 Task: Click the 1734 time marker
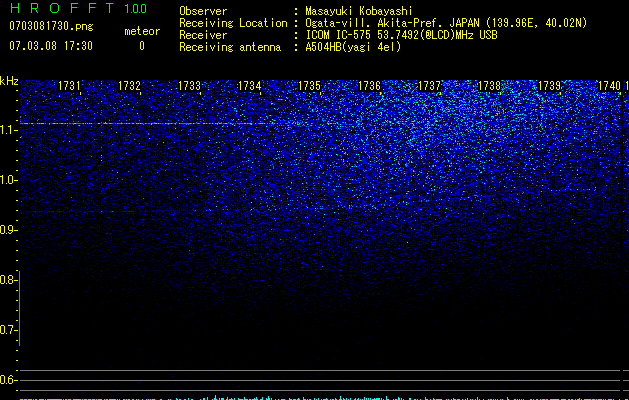[x=250, y=86]
